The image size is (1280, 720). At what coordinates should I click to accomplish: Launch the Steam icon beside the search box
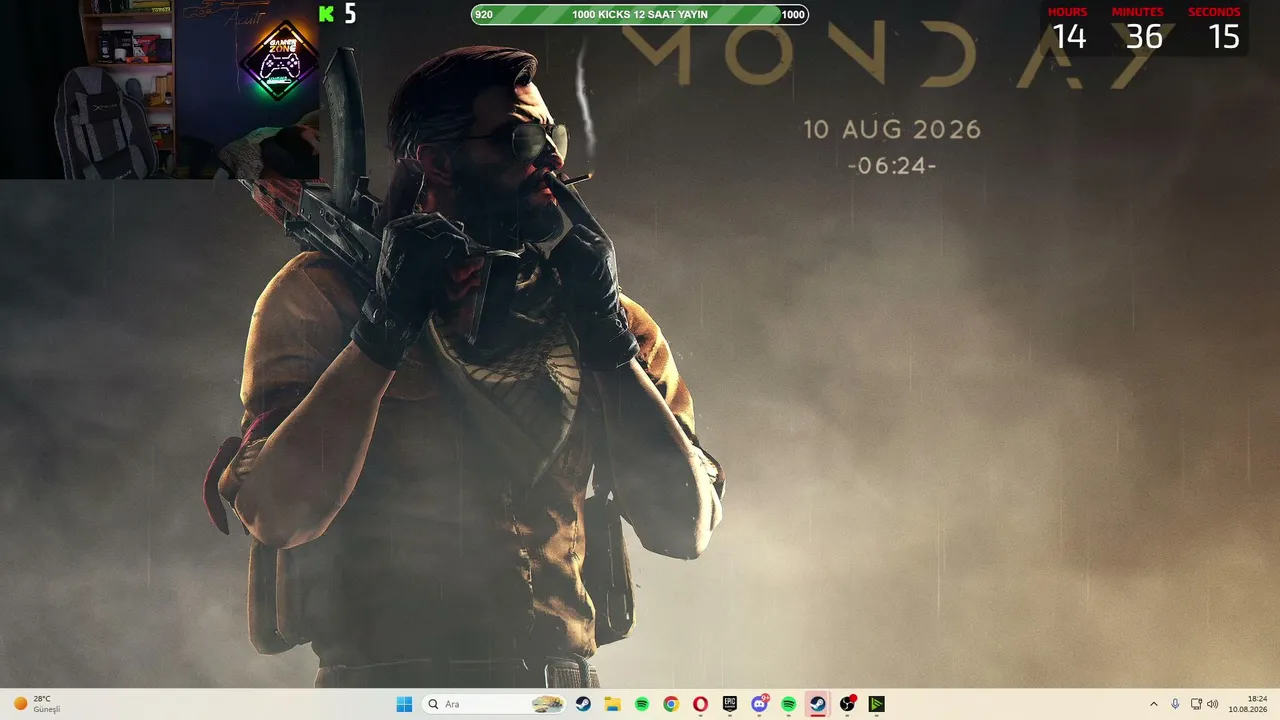point(583,704)
